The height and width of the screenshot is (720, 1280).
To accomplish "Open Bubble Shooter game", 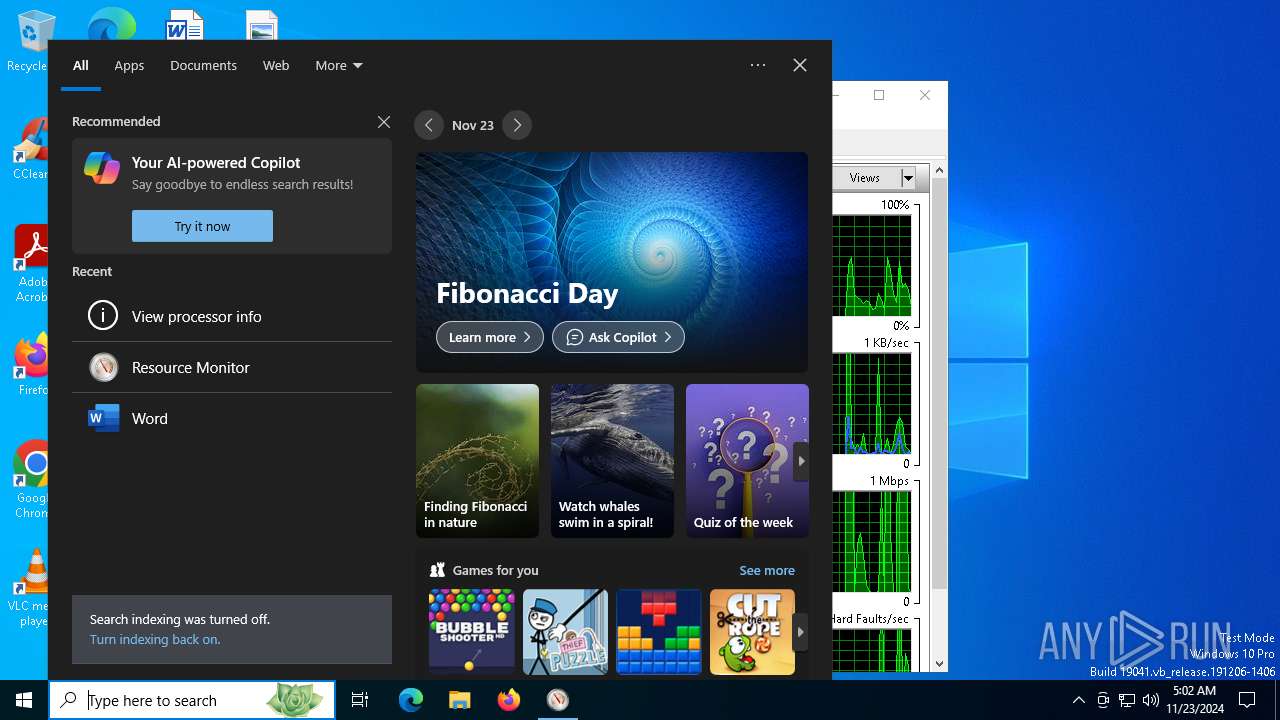I will click(471, 631).
